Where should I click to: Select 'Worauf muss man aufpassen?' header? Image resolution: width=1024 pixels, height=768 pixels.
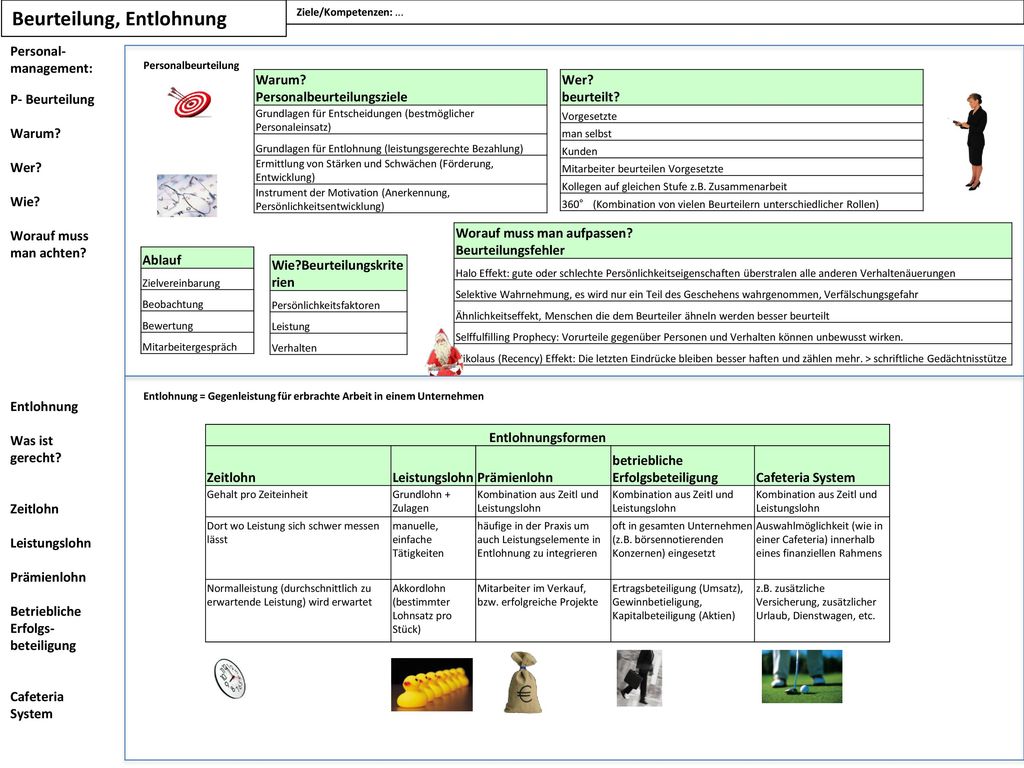coord(733,241)
